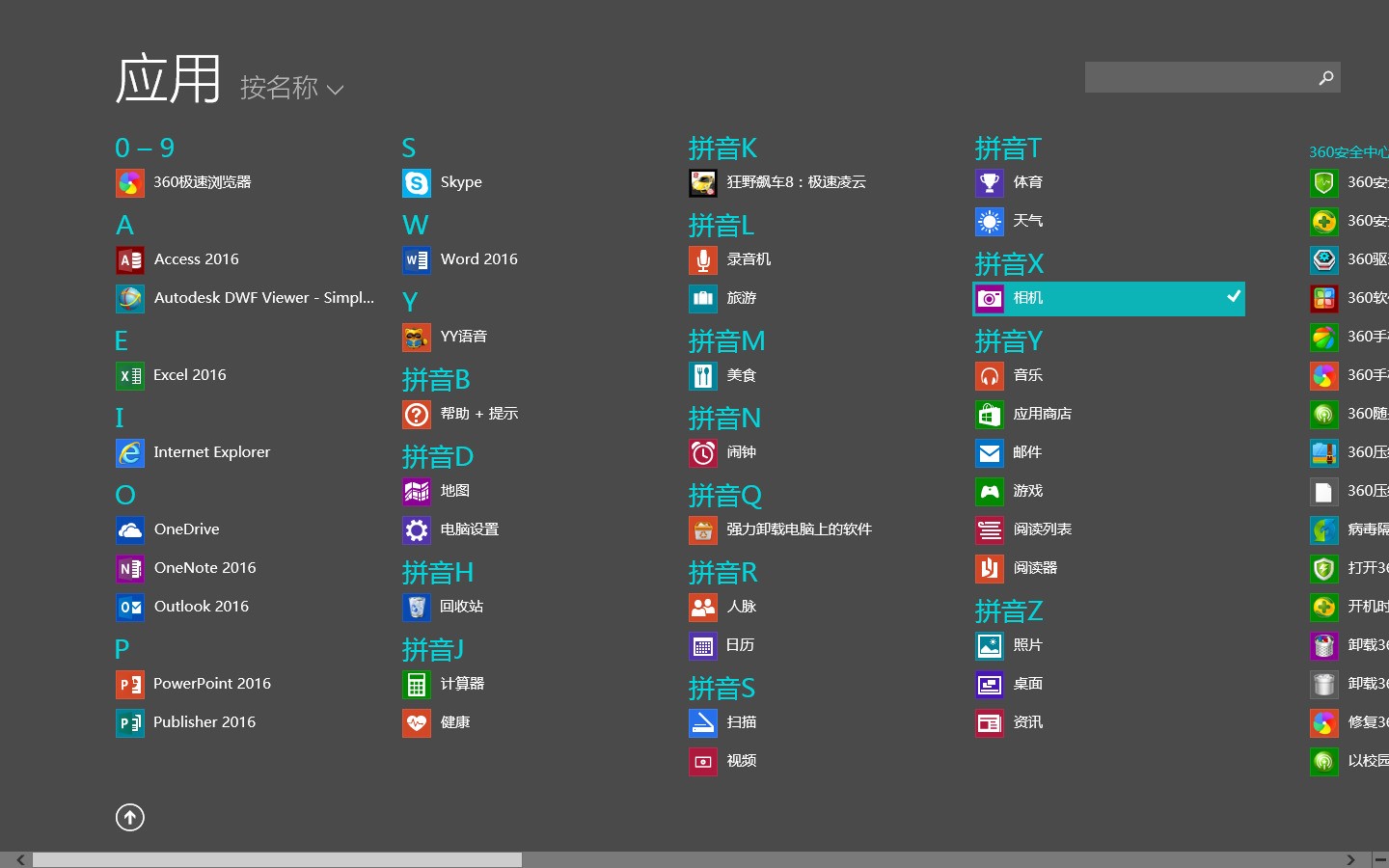
Task: Click the search magnifier button
Action: tap(1326, 77)
